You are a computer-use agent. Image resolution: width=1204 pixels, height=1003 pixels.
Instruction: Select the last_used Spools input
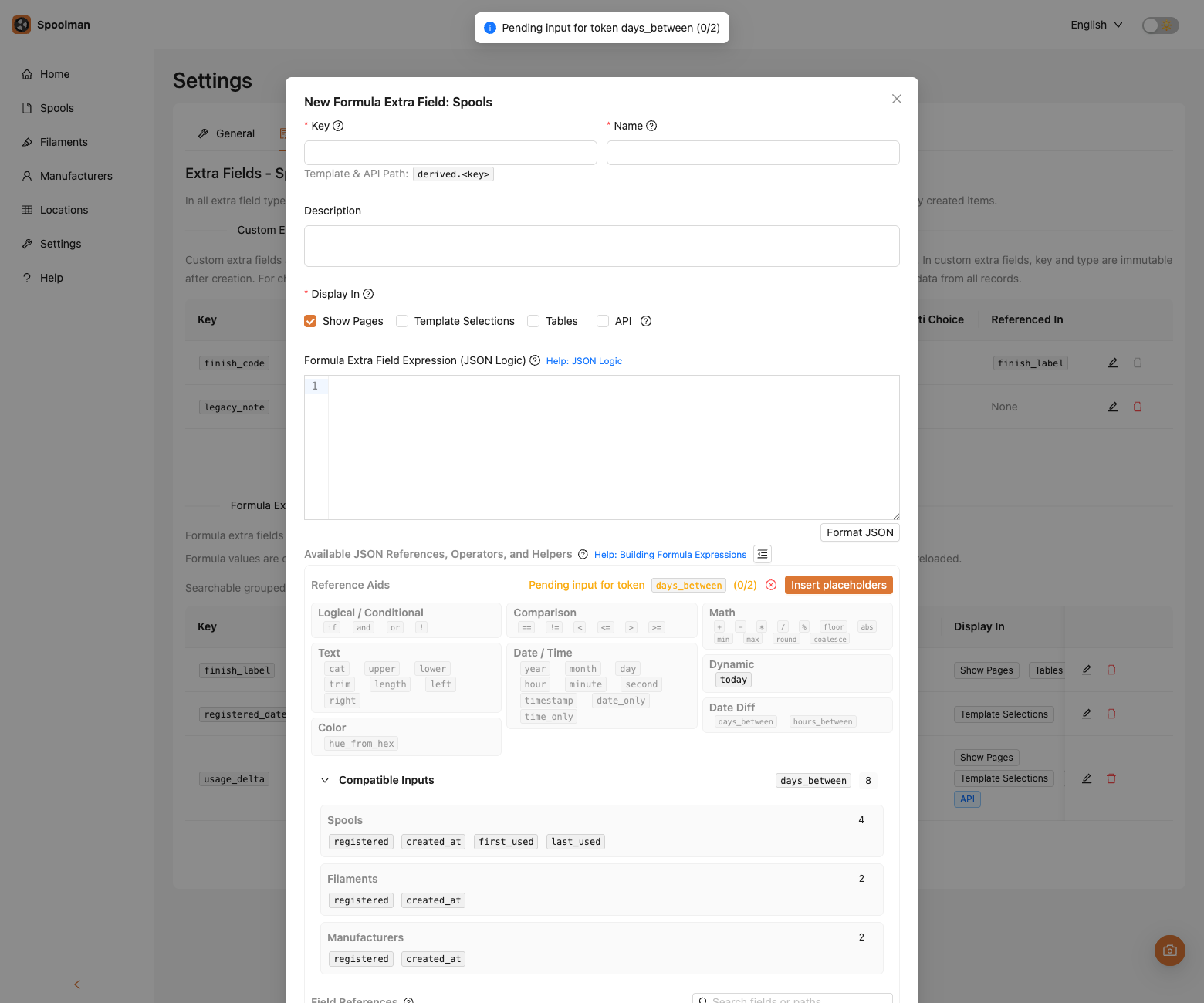coord(576,842)
